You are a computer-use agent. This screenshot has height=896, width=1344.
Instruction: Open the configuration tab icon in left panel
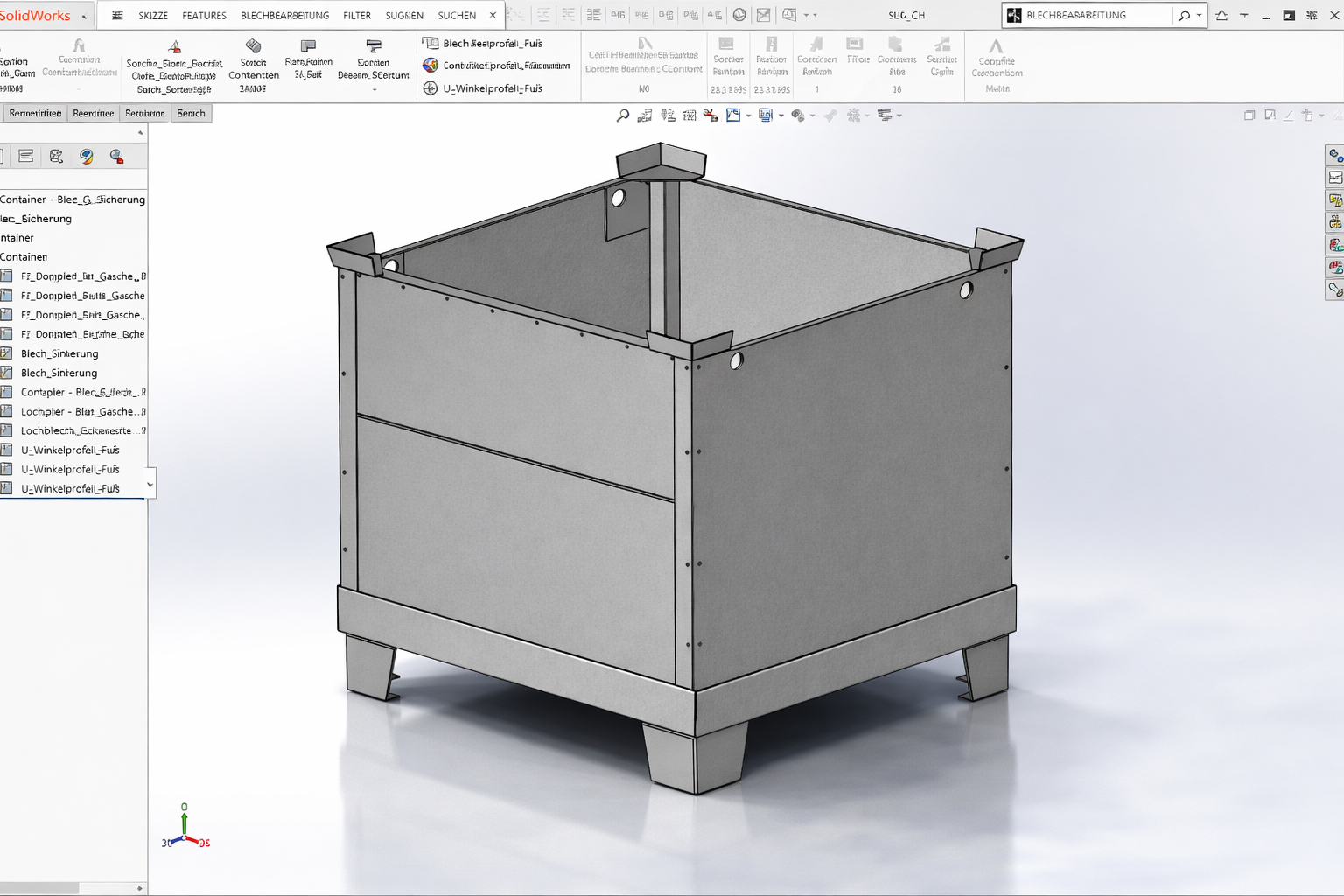[56, 156]
